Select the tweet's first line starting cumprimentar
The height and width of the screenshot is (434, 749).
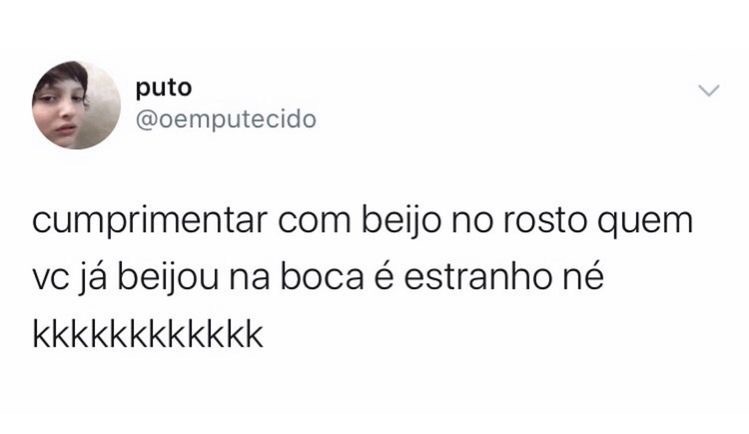pos(363,223)
